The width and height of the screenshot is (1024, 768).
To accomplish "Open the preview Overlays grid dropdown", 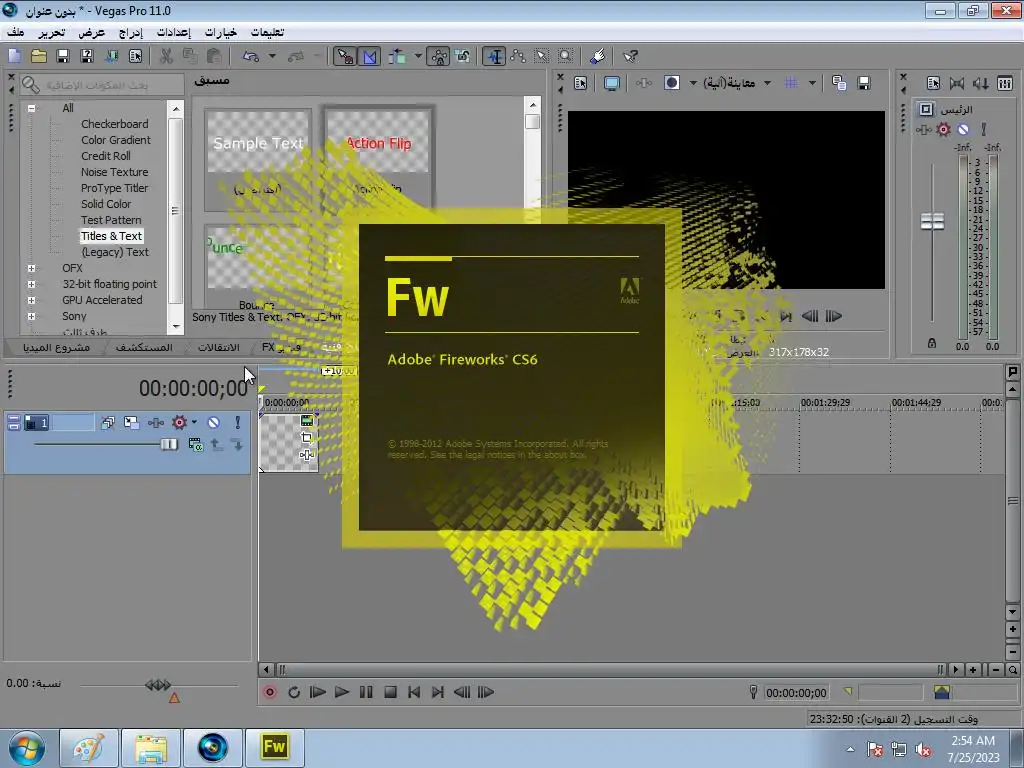I will (x=812, y=83).
